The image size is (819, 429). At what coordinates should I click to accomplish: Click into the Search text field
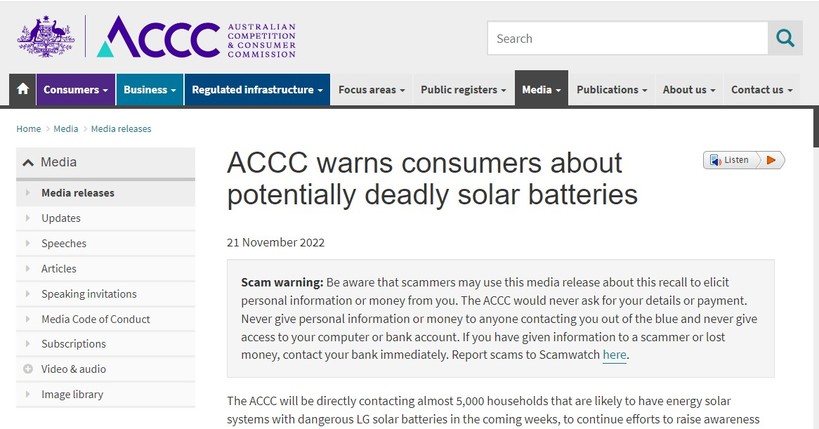tap(627, 39)
